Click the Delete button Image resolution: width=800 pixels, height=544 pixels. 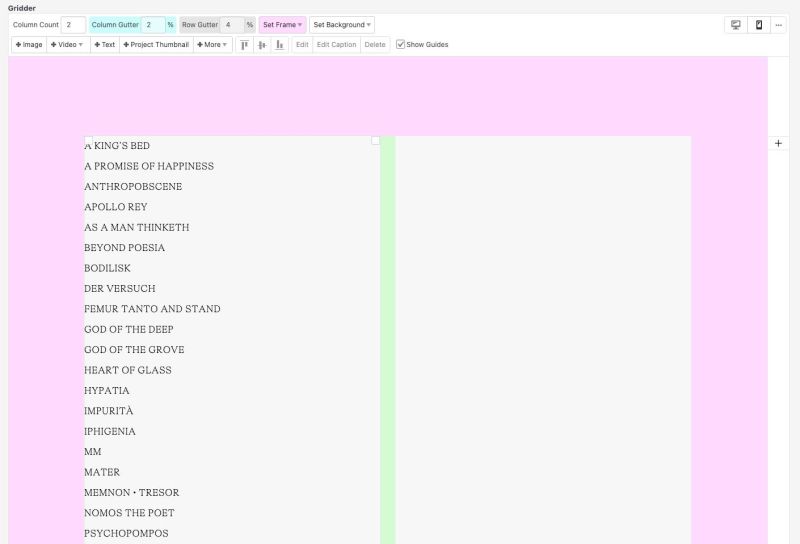click(x=375, y=45)
